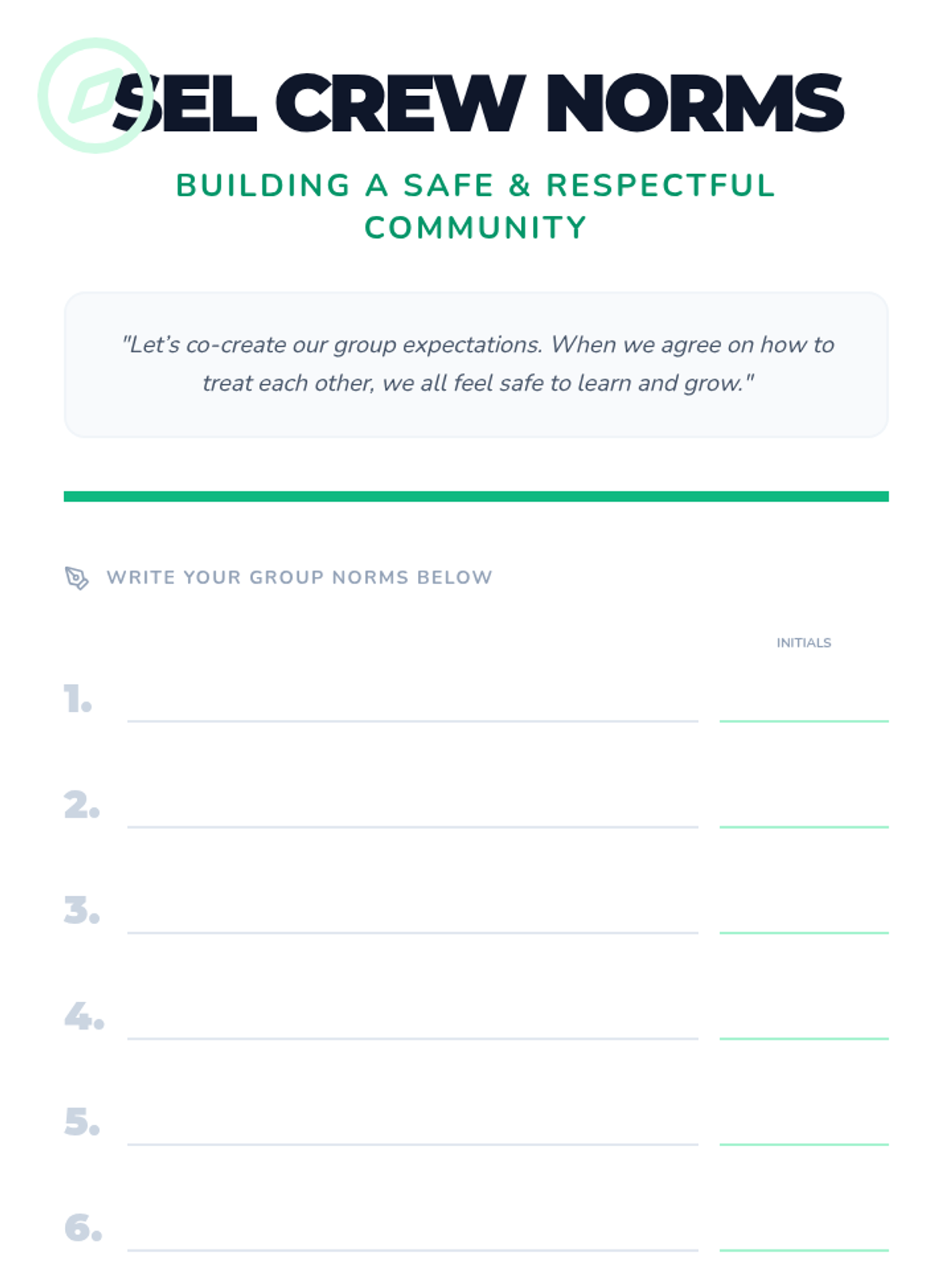This screenshot has width=952, height=1270.
Task: Select the 'Write Your Group Norms Below' heading
Action: point(299,578)
